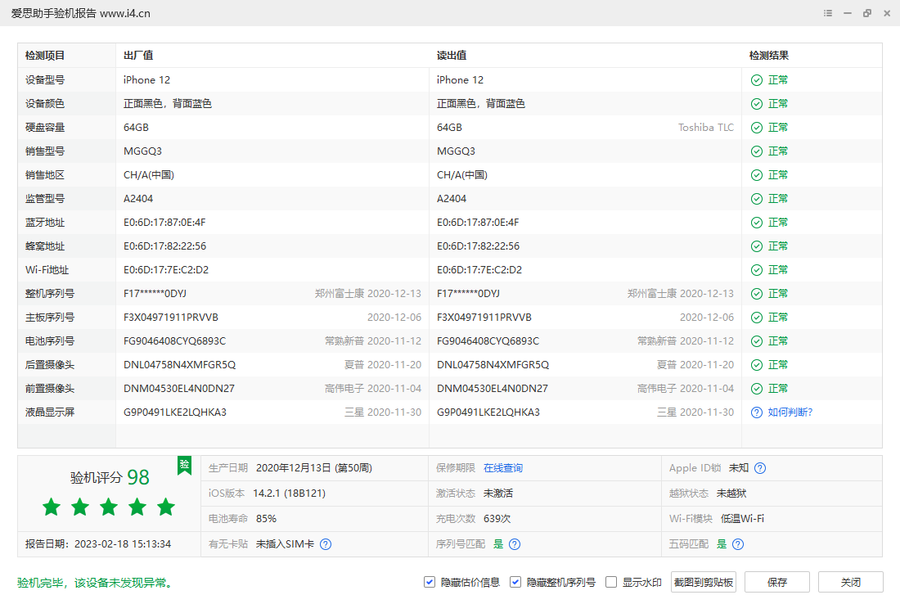Click the 读出值 column header
This screenshot has width=900, height=613.
click(x=452, y=56)
